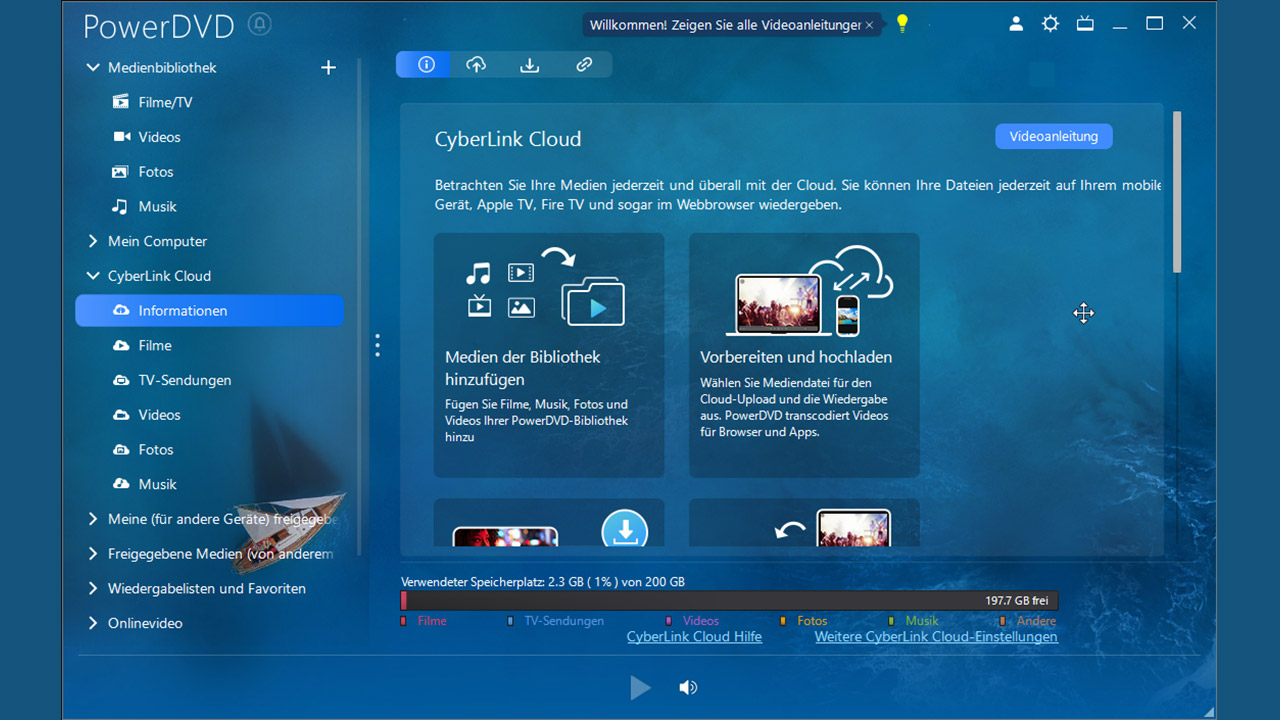Expand the Mein Computer section
The image size is (1280, 720).
[93, 241]
